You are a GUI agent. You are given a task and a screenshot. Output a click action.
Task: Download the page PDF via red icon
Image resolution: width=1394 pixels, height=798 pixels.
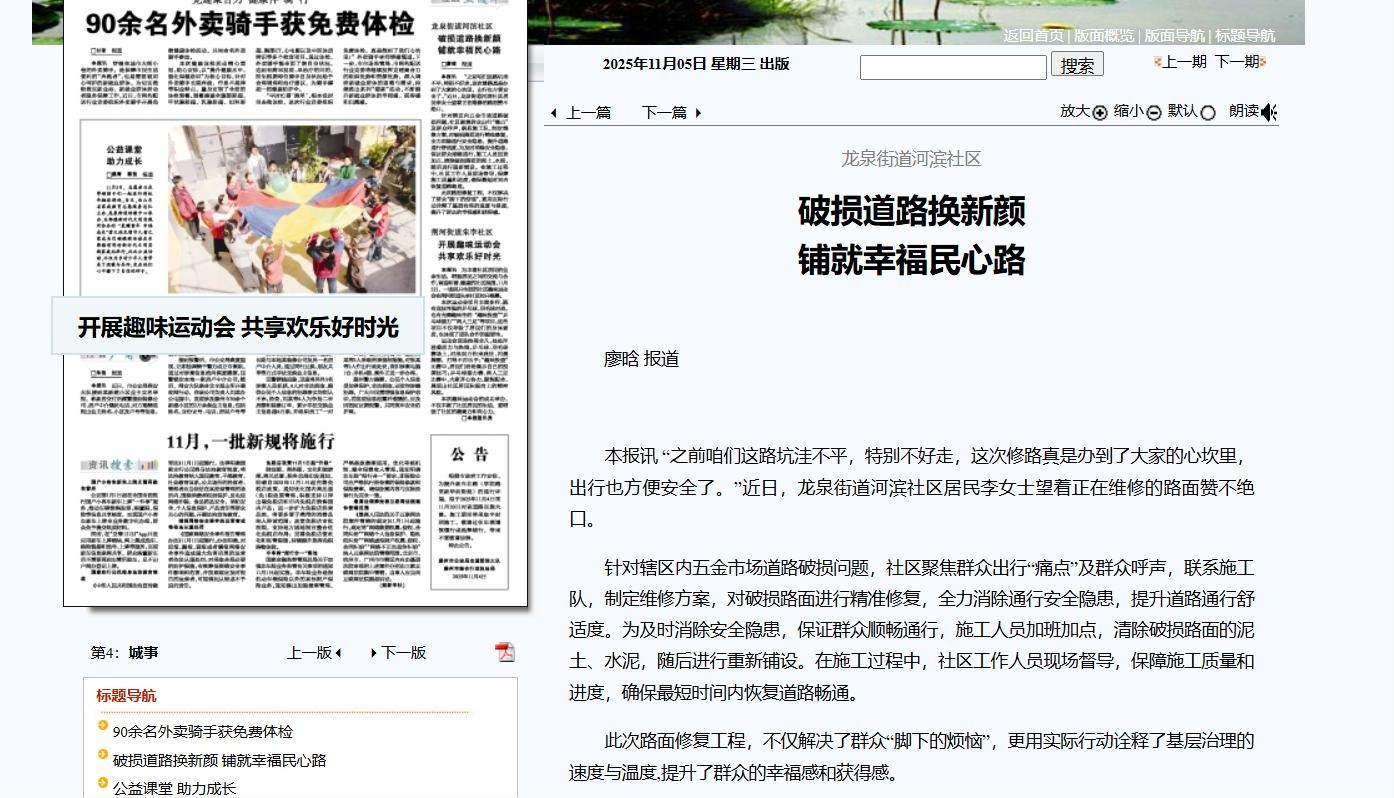(505, 652)
